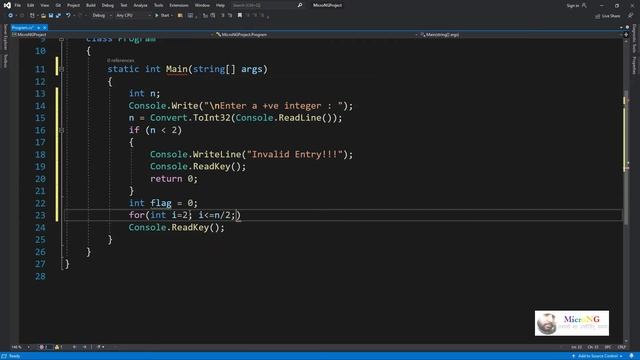Viewport: 640px width, 360px height.
Task: Open the Project menu
Action: (73, 5)
